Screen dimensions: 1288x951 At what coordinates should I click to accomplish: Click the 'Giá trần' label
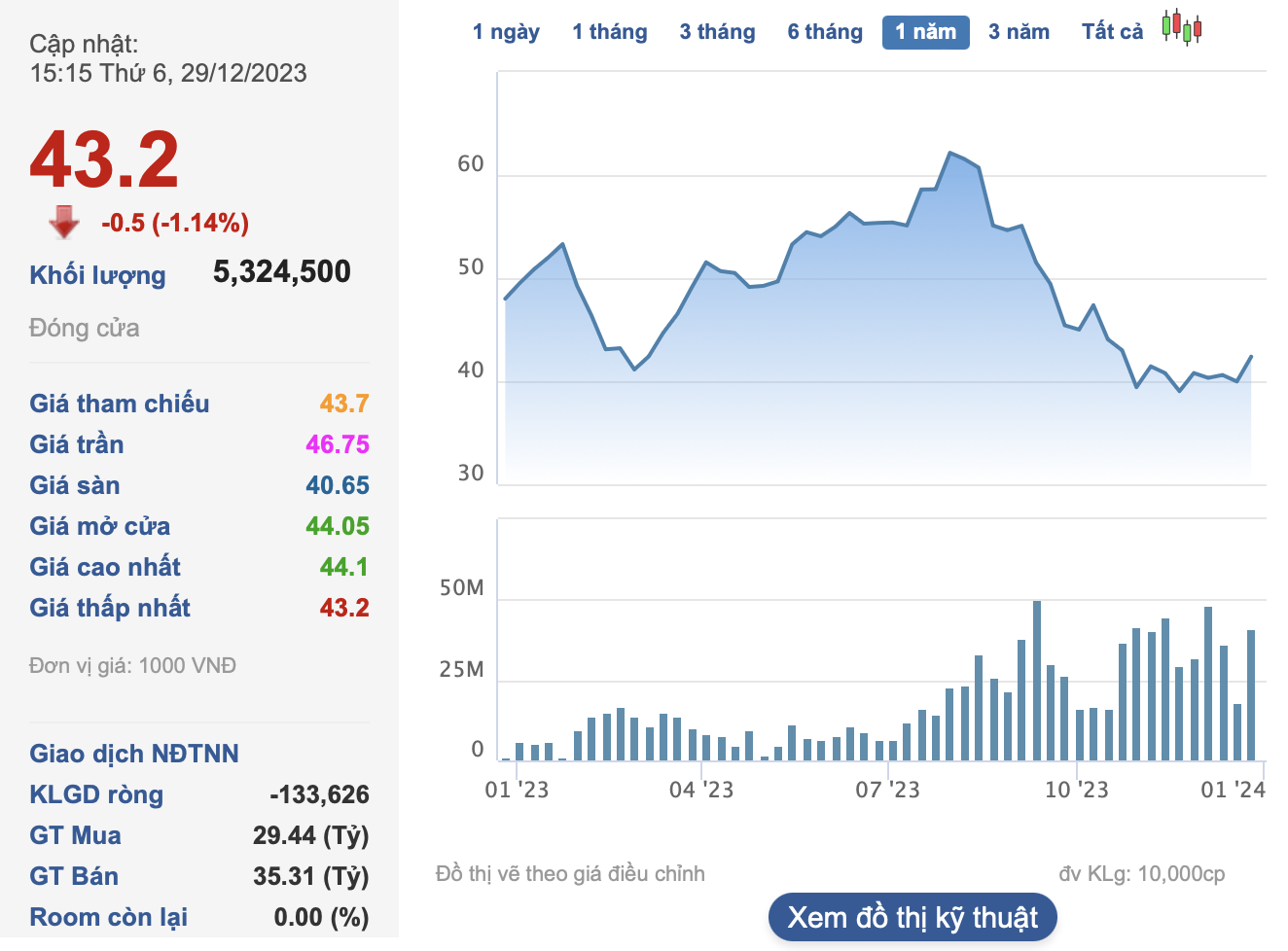tap(77, 444)
